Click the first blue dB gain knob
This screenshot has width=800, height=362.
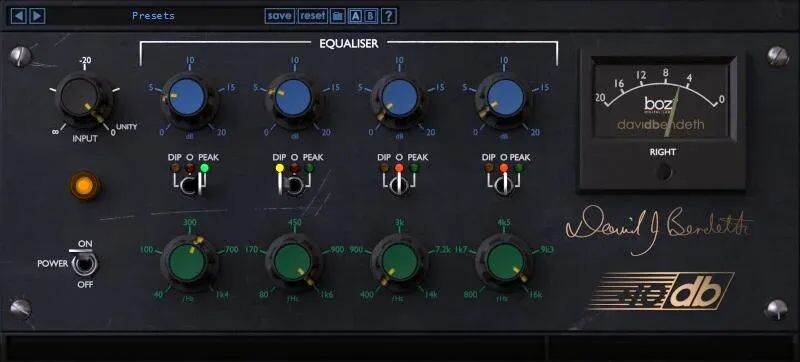pyautogui.click(x=188, y=98)
